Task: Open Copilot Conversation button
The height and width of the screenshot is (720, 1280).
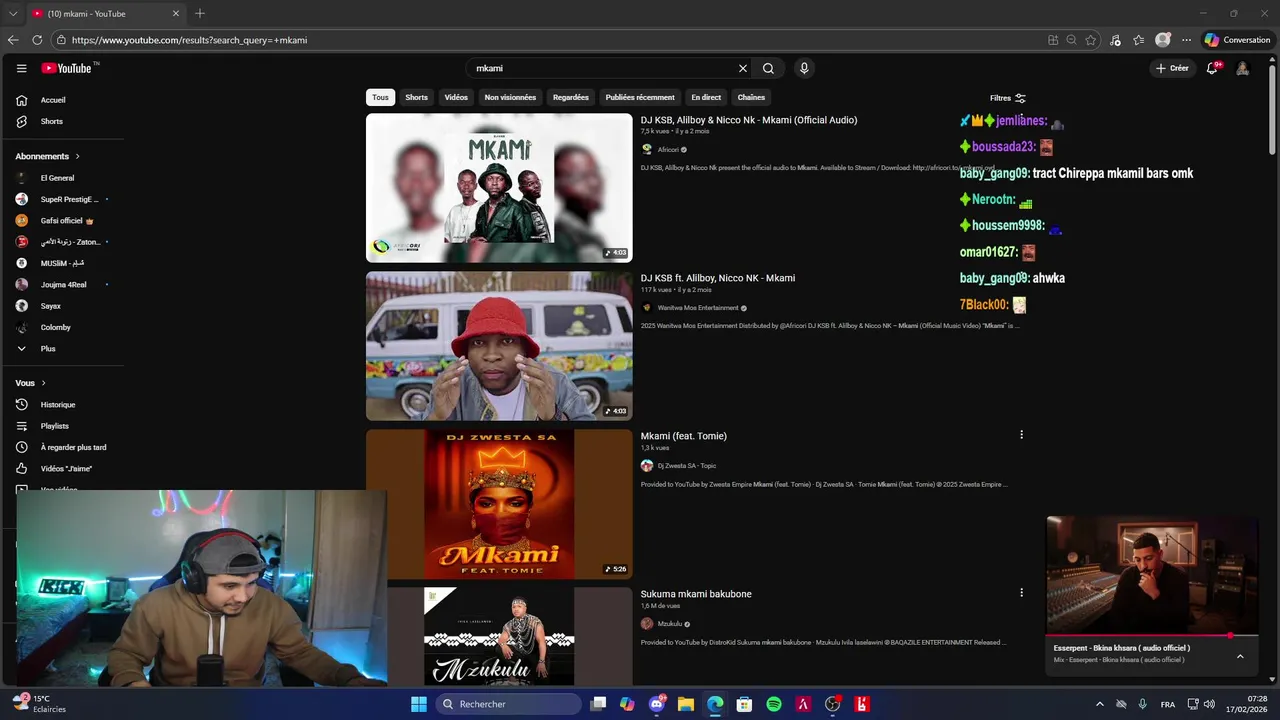Action: click(1238, 40)
